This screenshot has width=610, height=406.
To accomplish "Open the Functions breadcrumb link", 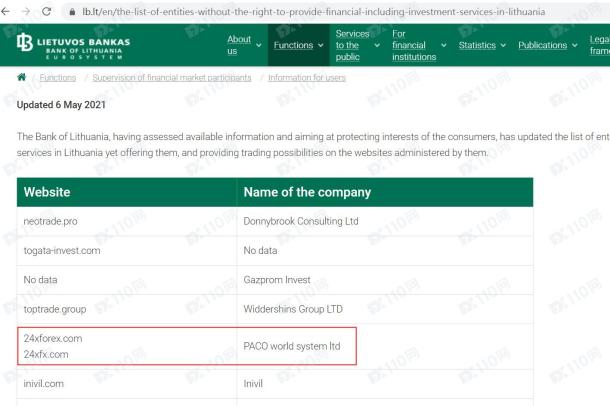I will coord(58,78).
